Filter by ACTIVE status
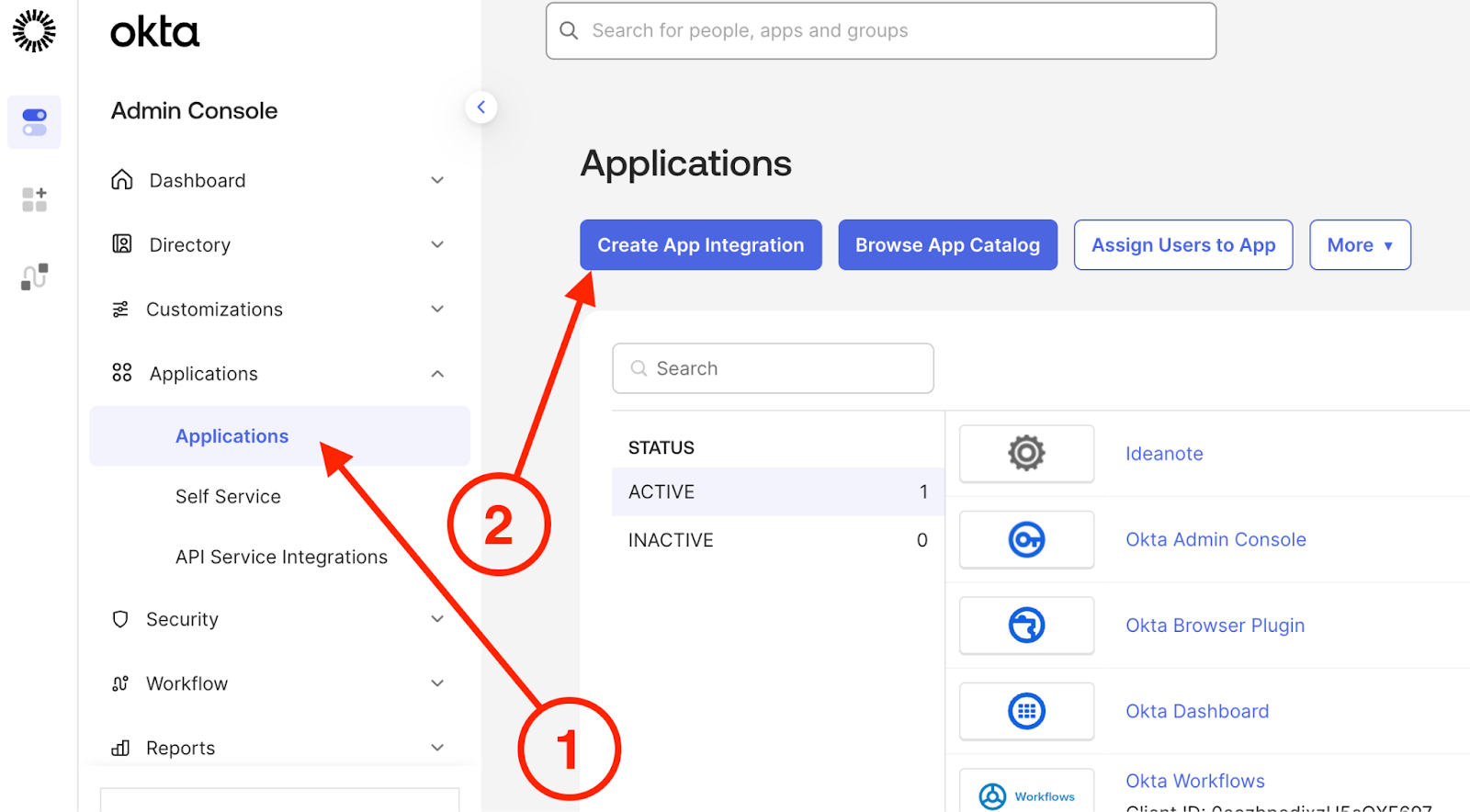The image size is (1470, 812). tap(778, 491)
